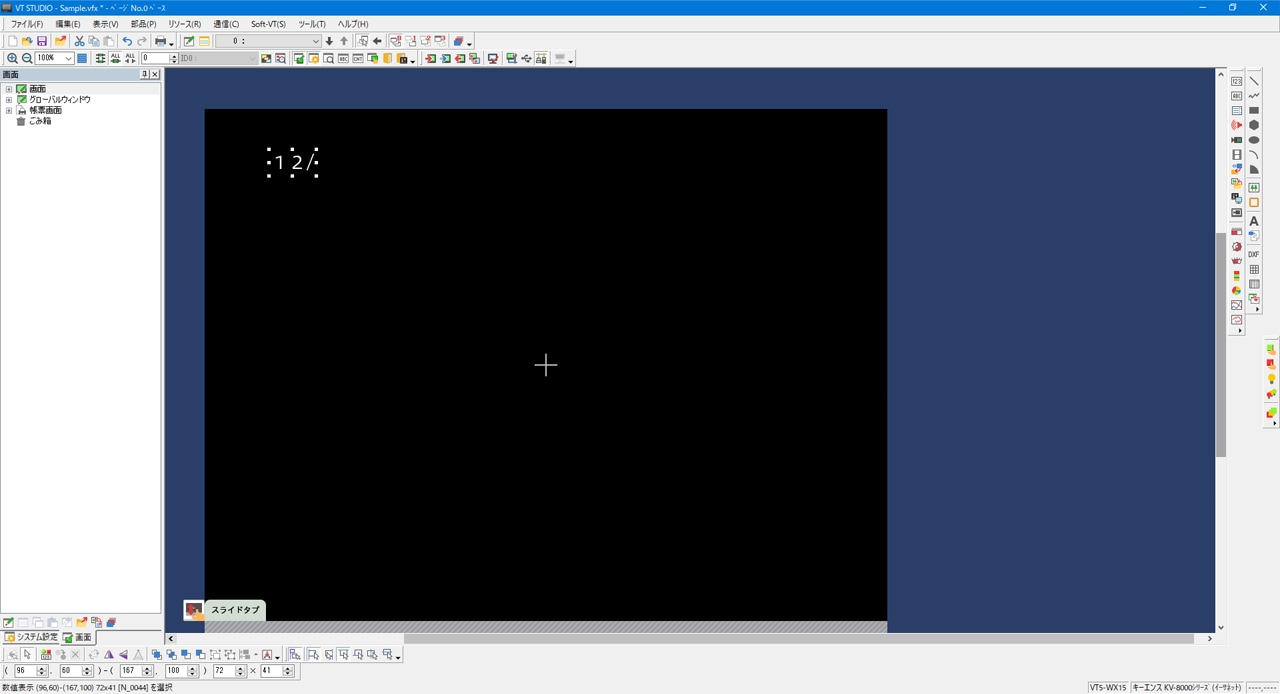
Task: Select the arrow pointer selection tool
Action: click(x=27, y=655)
